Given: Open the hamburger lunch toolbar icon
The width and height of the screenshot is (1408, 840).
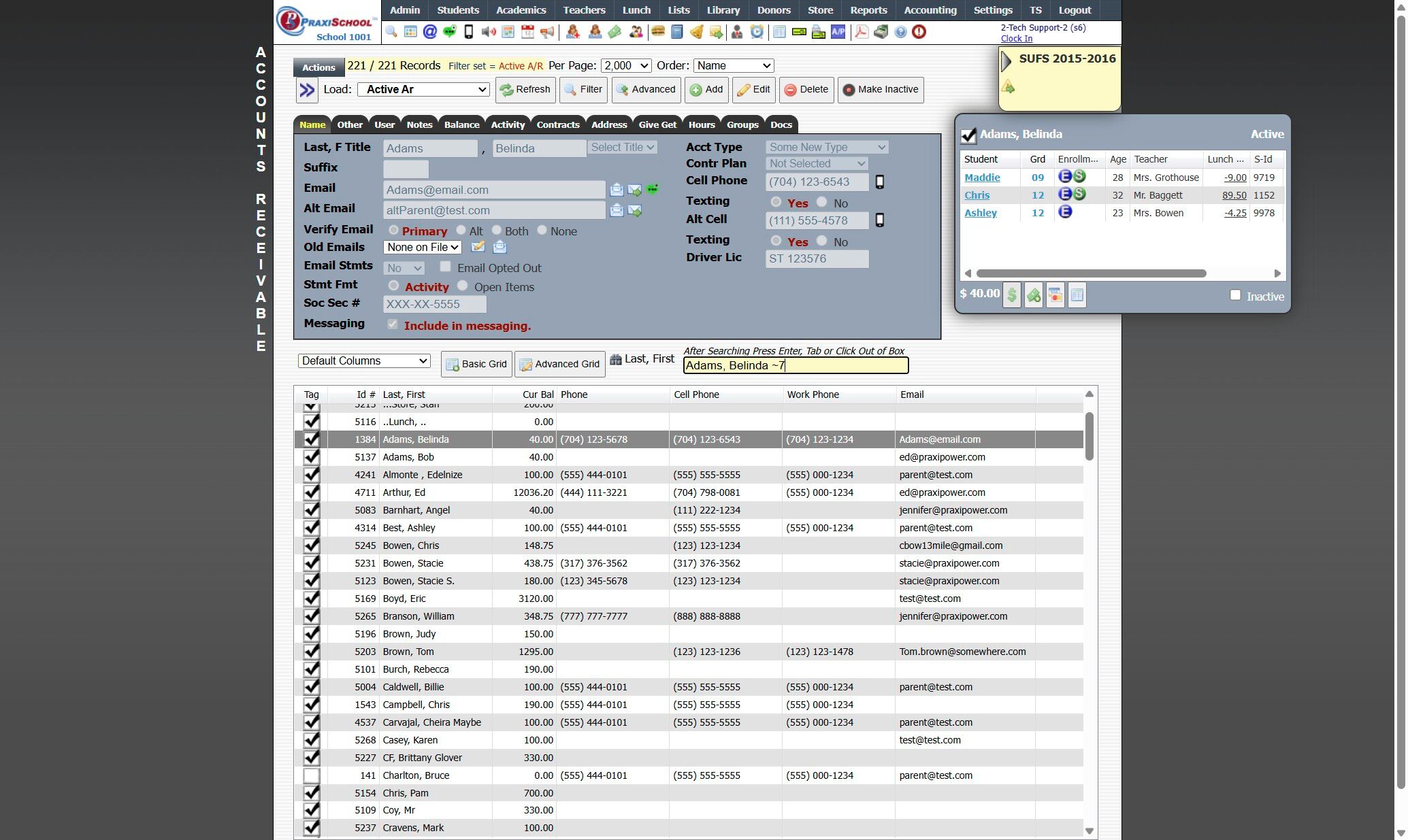Looking at the screenshot, I should click(657, 32).
